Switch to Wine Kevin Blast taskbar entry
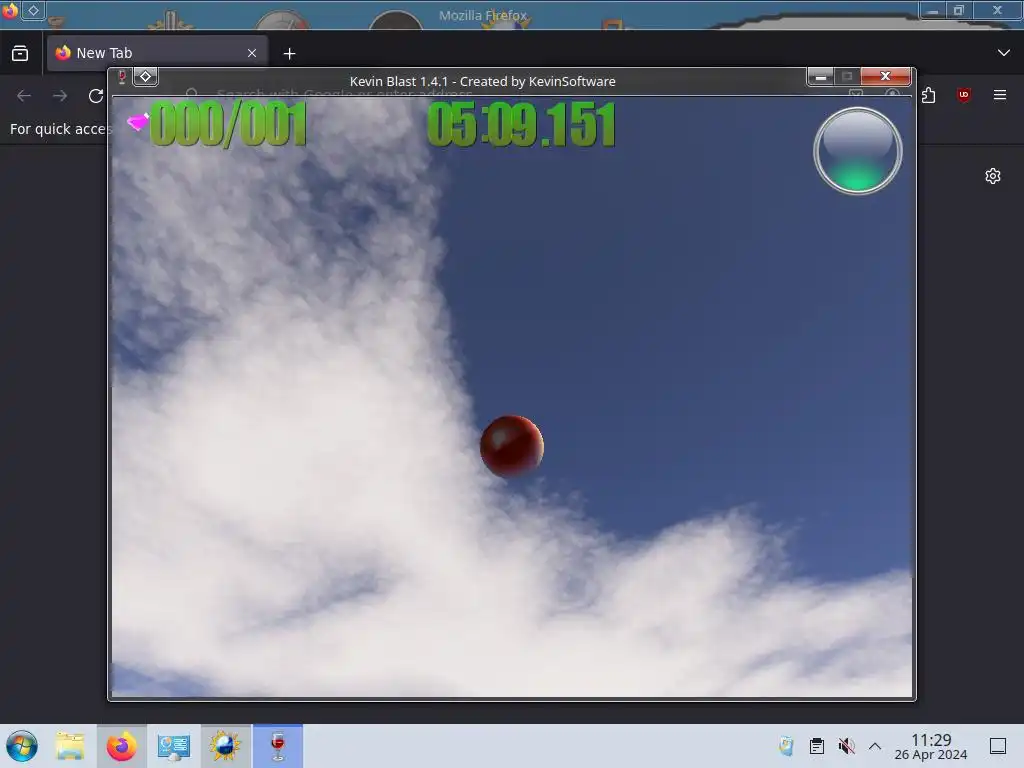1024x768 pixels. 278,746
